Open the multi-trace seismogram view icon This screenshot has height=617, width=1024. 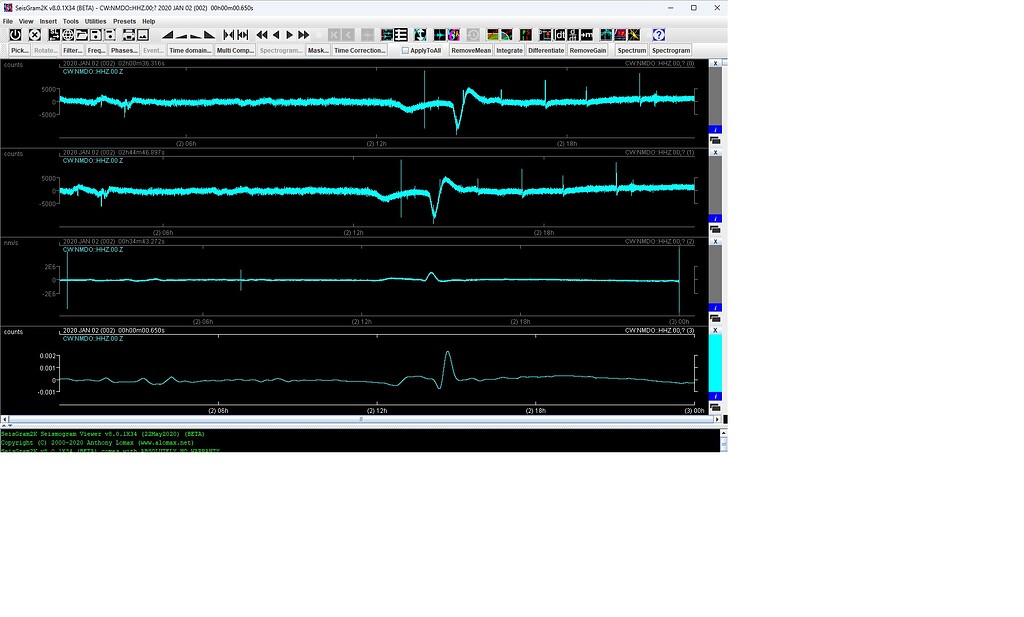(401, 35)
